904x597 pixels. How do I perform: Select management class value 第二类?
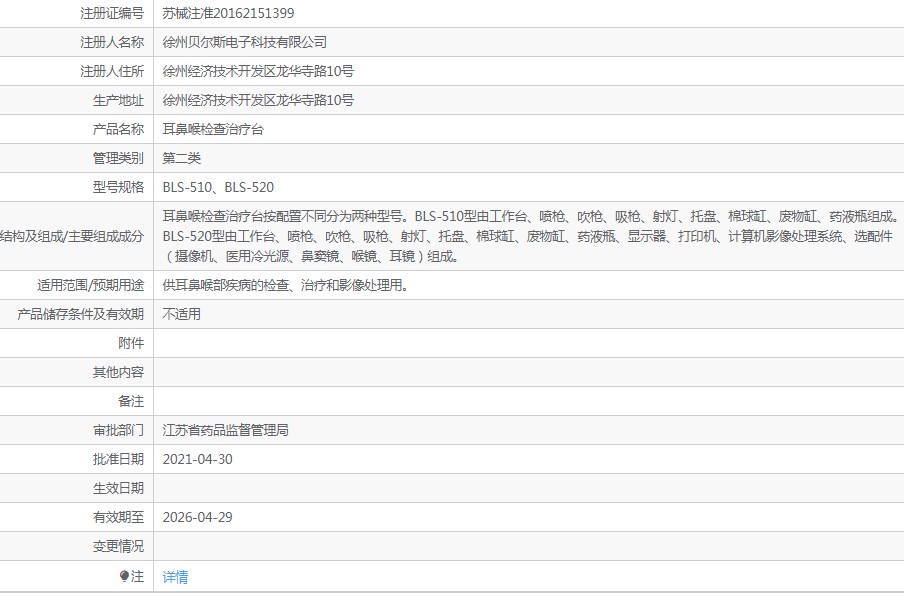pos(182,158)
